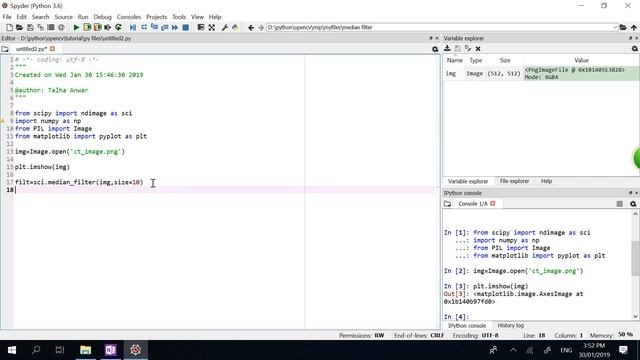Run the file with the green play button
This screenshot has height=360, width=640.
(76, 27)
